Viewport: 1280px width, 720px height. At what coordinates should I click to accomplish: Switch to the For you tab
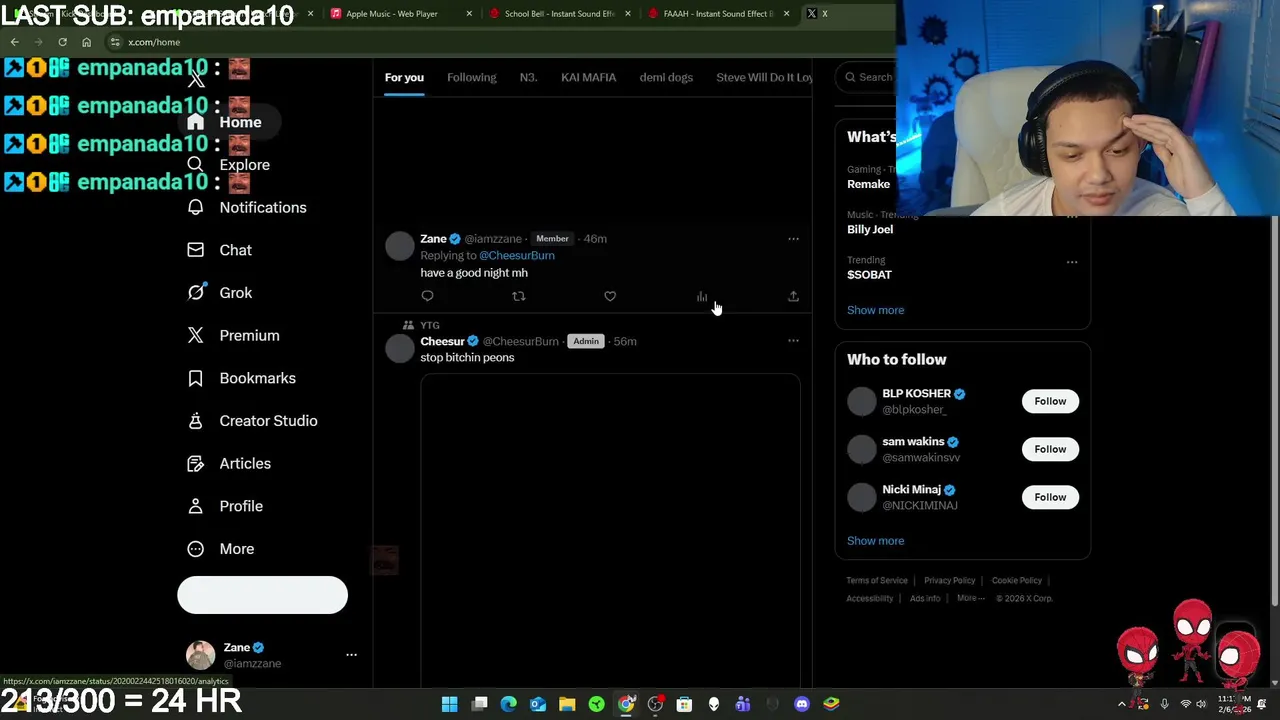404,77
